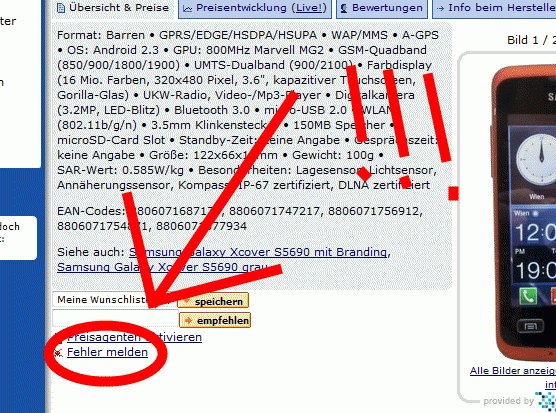Screen dimensions: 556x413
Task: Click the orange Samsung phone product image
Action: (x=523, y=213)
